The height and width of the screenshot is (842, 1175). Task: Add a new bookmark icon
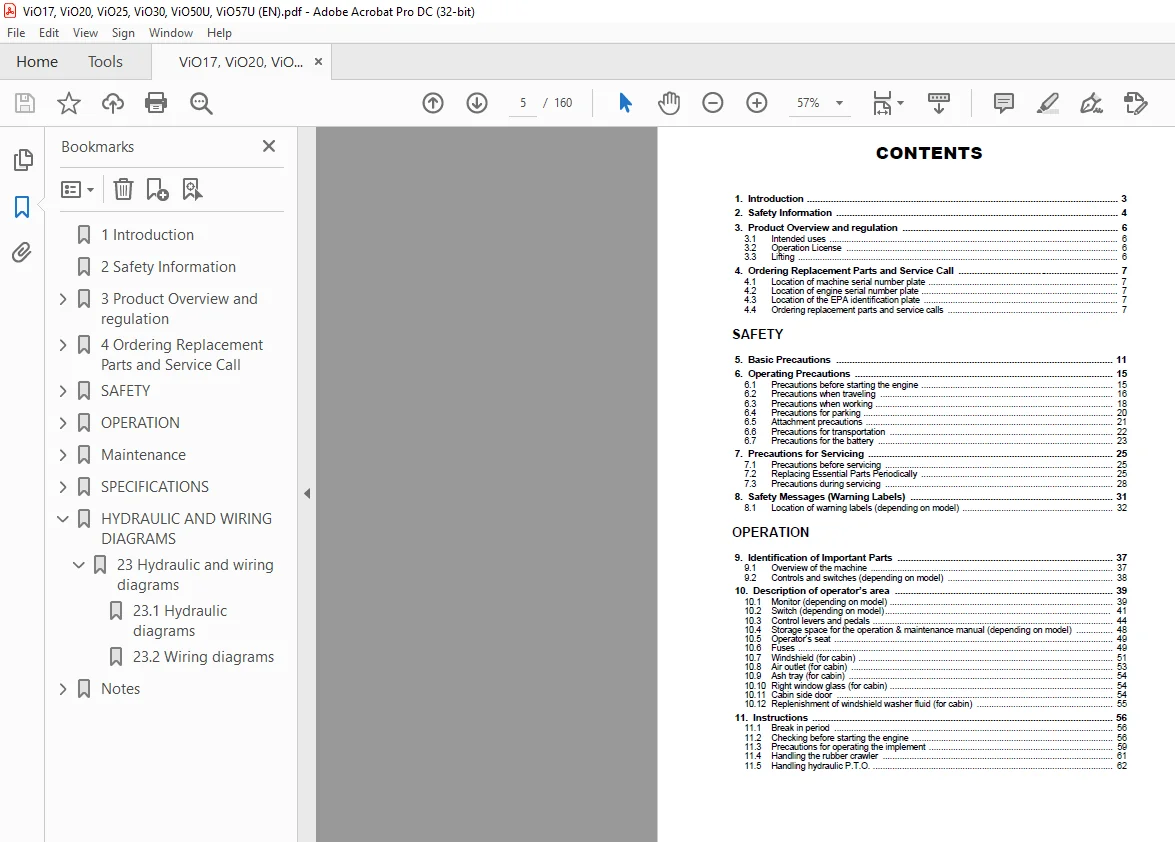click(x=157, y=190)
